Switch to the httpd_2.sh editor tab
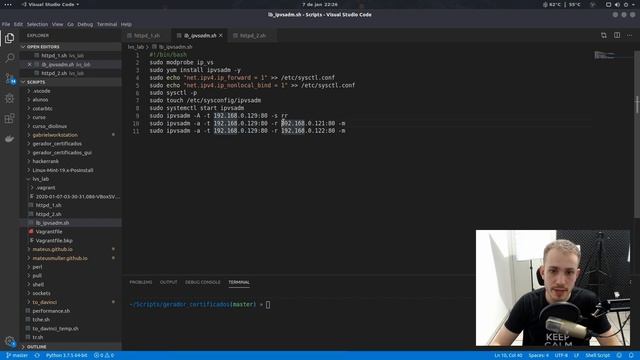Viewport: 640px width, 360px height. click(253, 36)
